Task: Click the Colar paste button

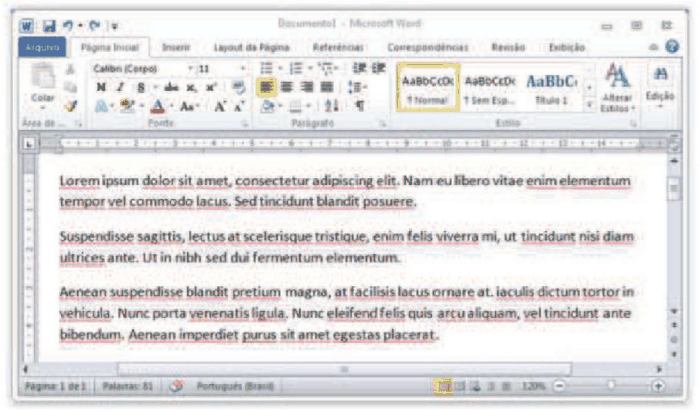Action: 42,88
